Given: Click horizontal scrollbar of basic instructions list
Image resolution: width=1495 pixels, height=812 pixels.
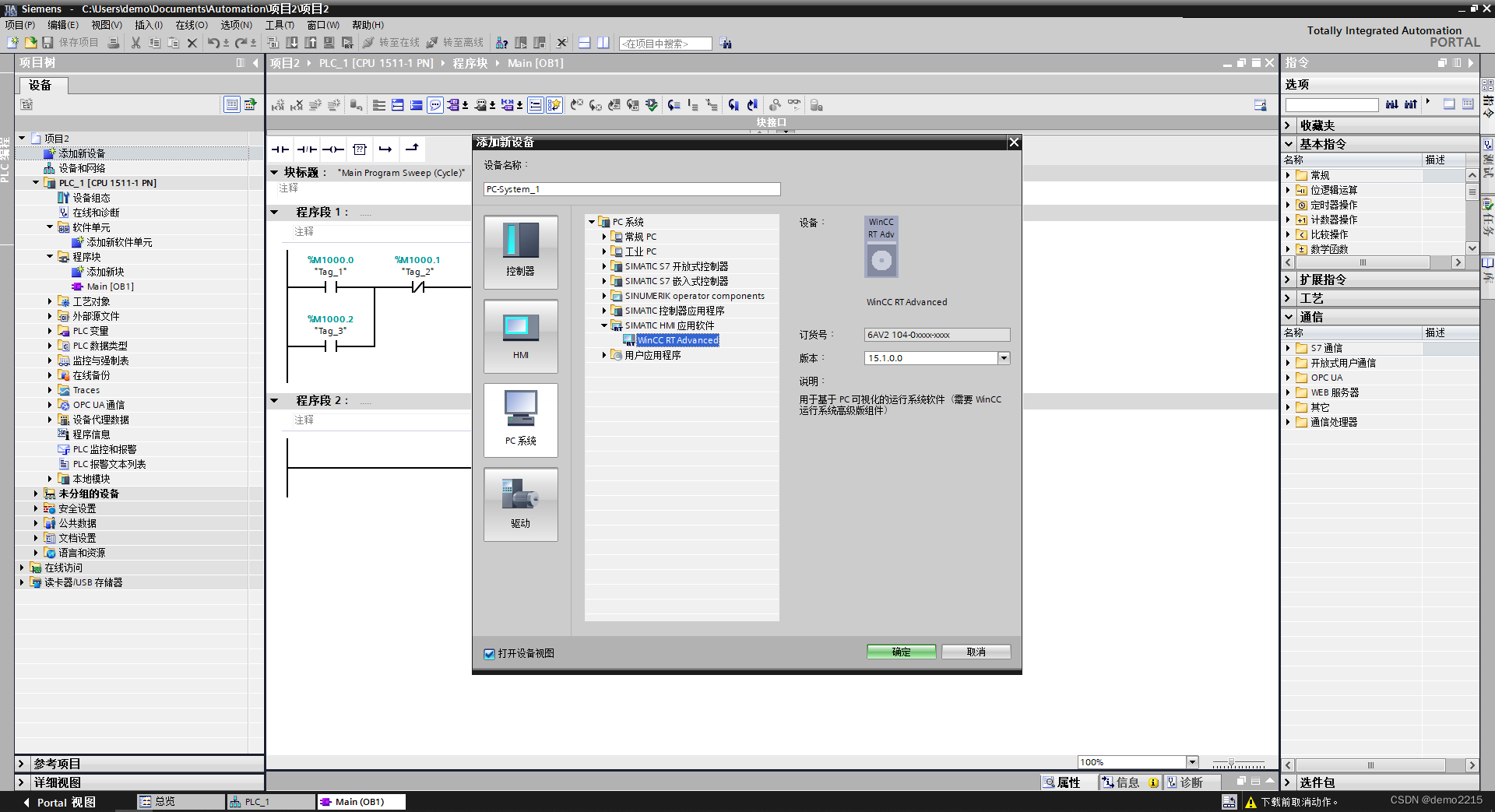Looking at the screenshot, I should pyautogui.click(x=1363, y=263).
